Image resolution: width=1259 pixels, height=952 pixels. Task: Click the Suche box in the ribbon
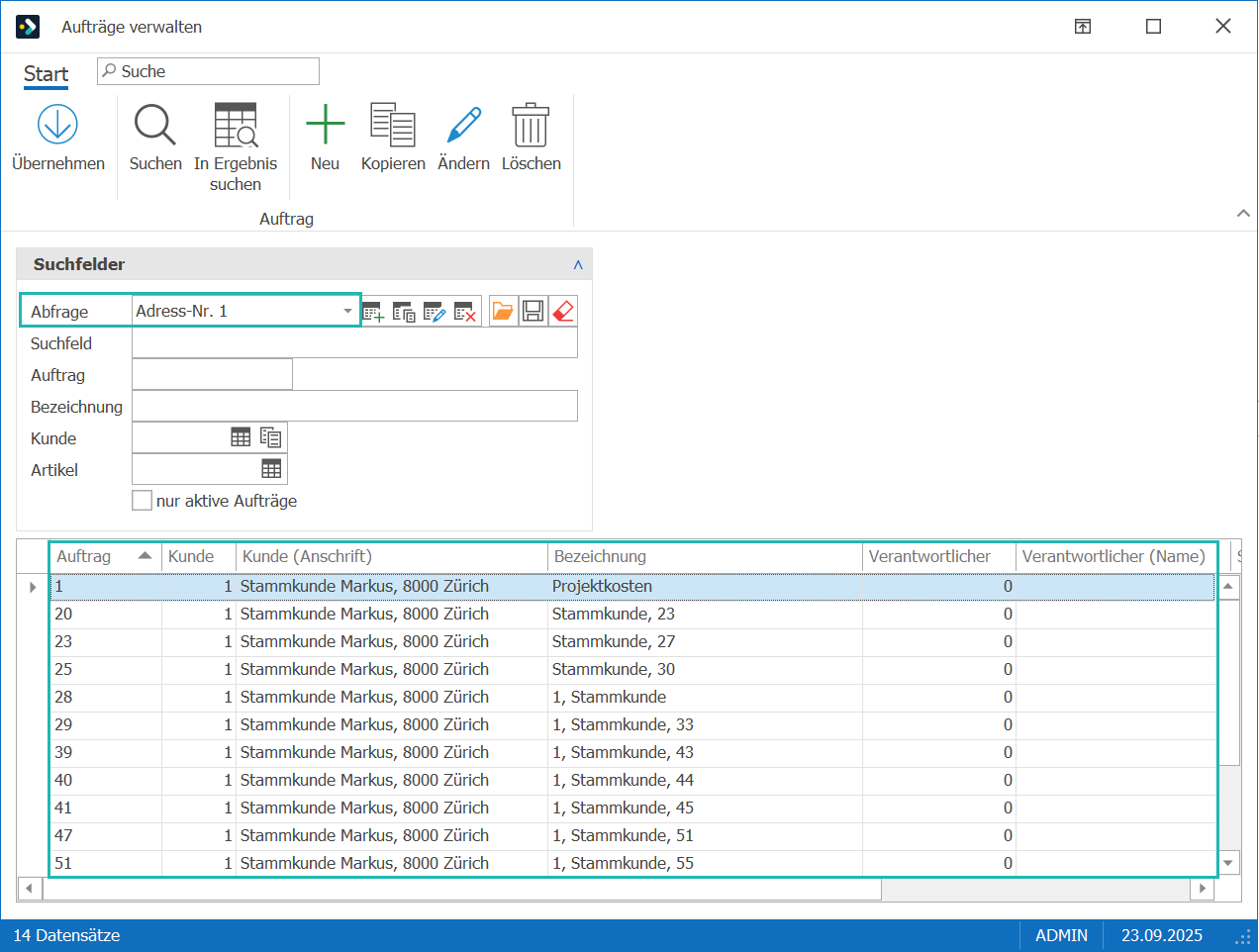pos(208,71)
